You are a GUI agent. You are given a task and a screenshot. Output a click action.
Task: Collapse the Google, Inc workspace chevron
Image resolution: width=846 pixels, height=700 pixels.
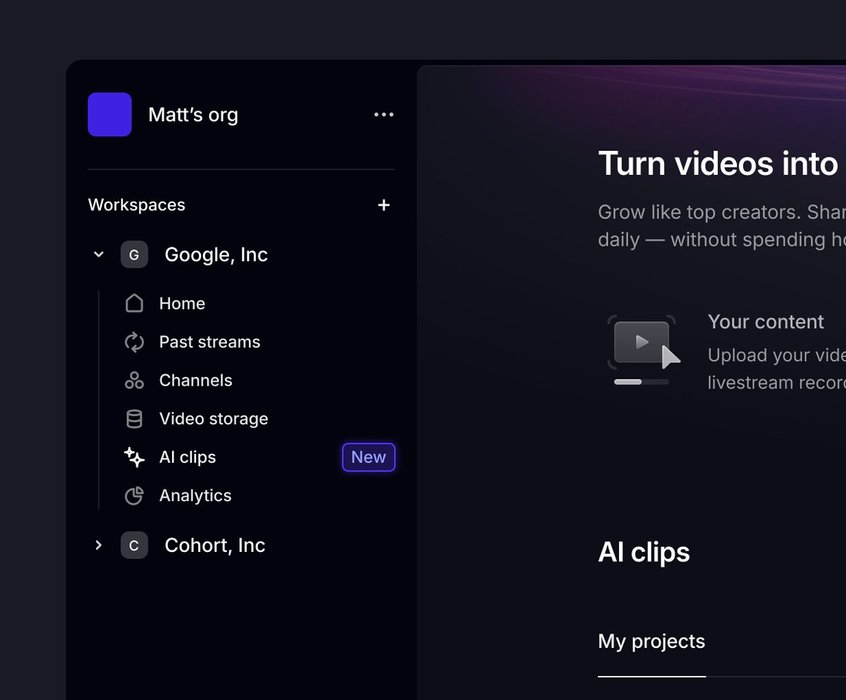98,255
